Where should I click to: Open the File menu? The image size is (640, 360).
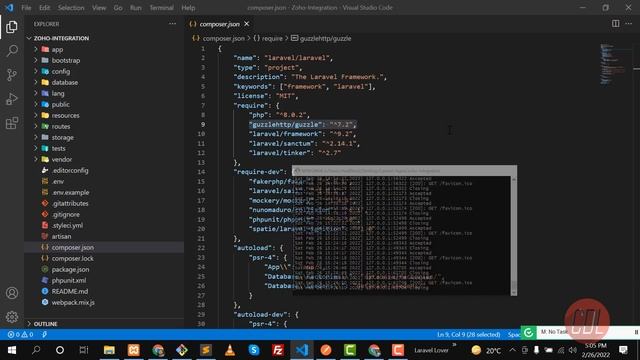pyautogui.click(x=26, y=8)
